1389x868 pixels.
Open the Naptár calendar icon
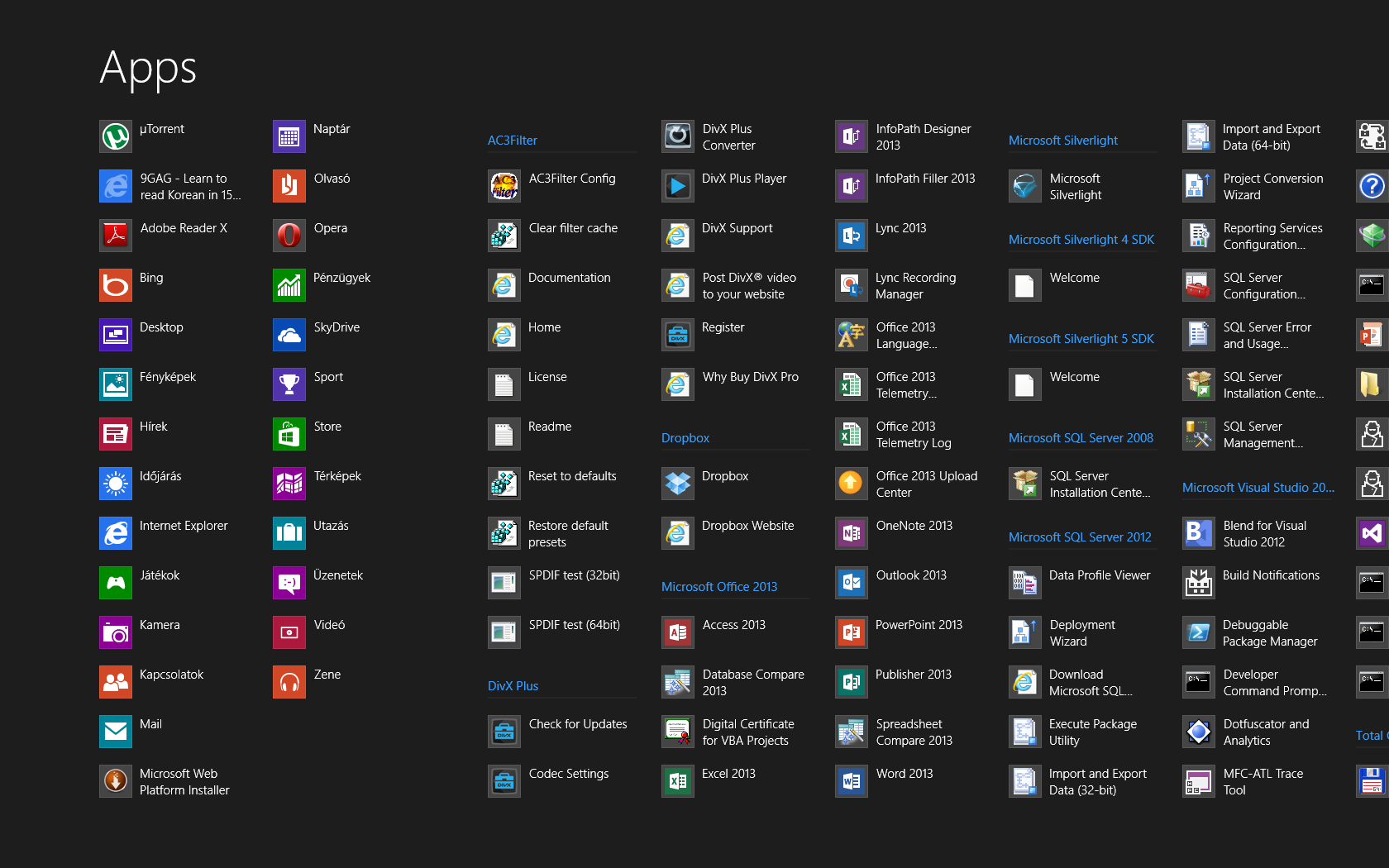(289, 136)
